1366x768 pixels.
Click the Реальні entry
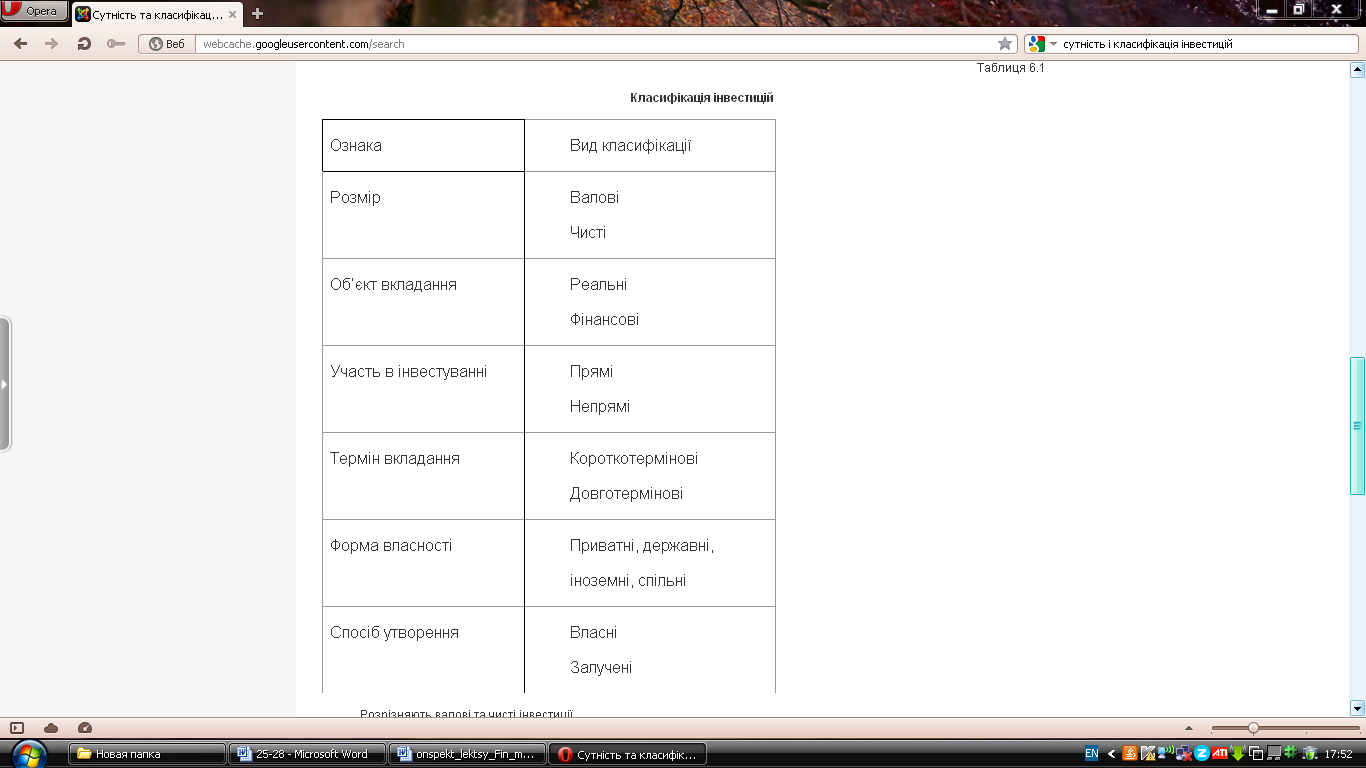[x=598, y=285]
